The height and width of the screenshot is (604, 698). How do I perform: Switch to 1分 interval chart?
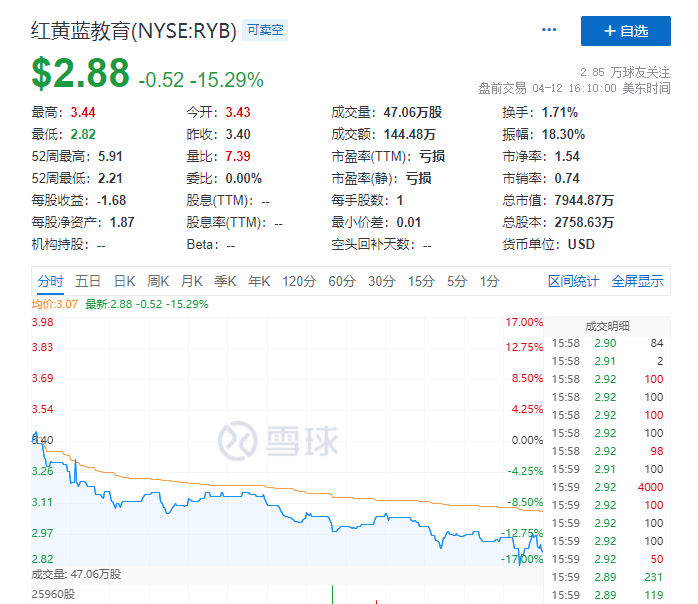[489, 281]
